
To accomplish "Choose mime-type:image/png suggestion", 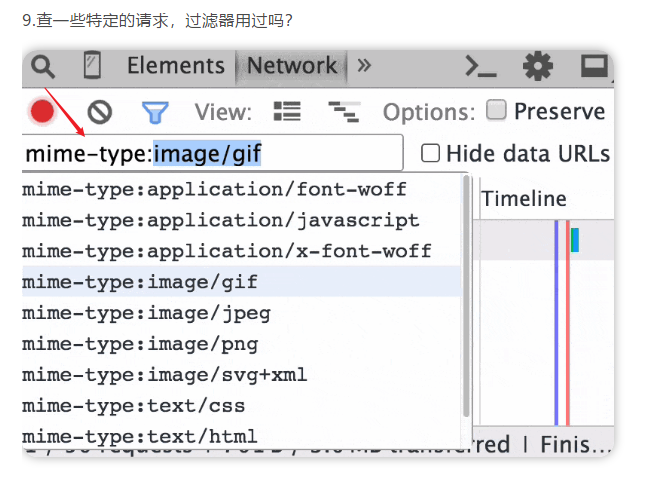I will click(241, 344).
